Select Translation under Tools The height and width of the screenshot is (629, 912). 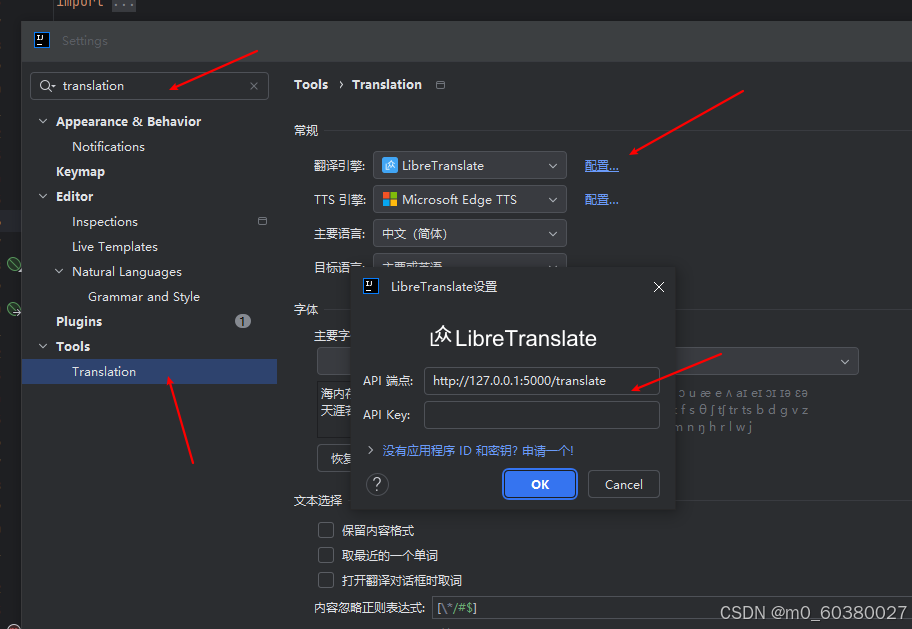[149, 371]
